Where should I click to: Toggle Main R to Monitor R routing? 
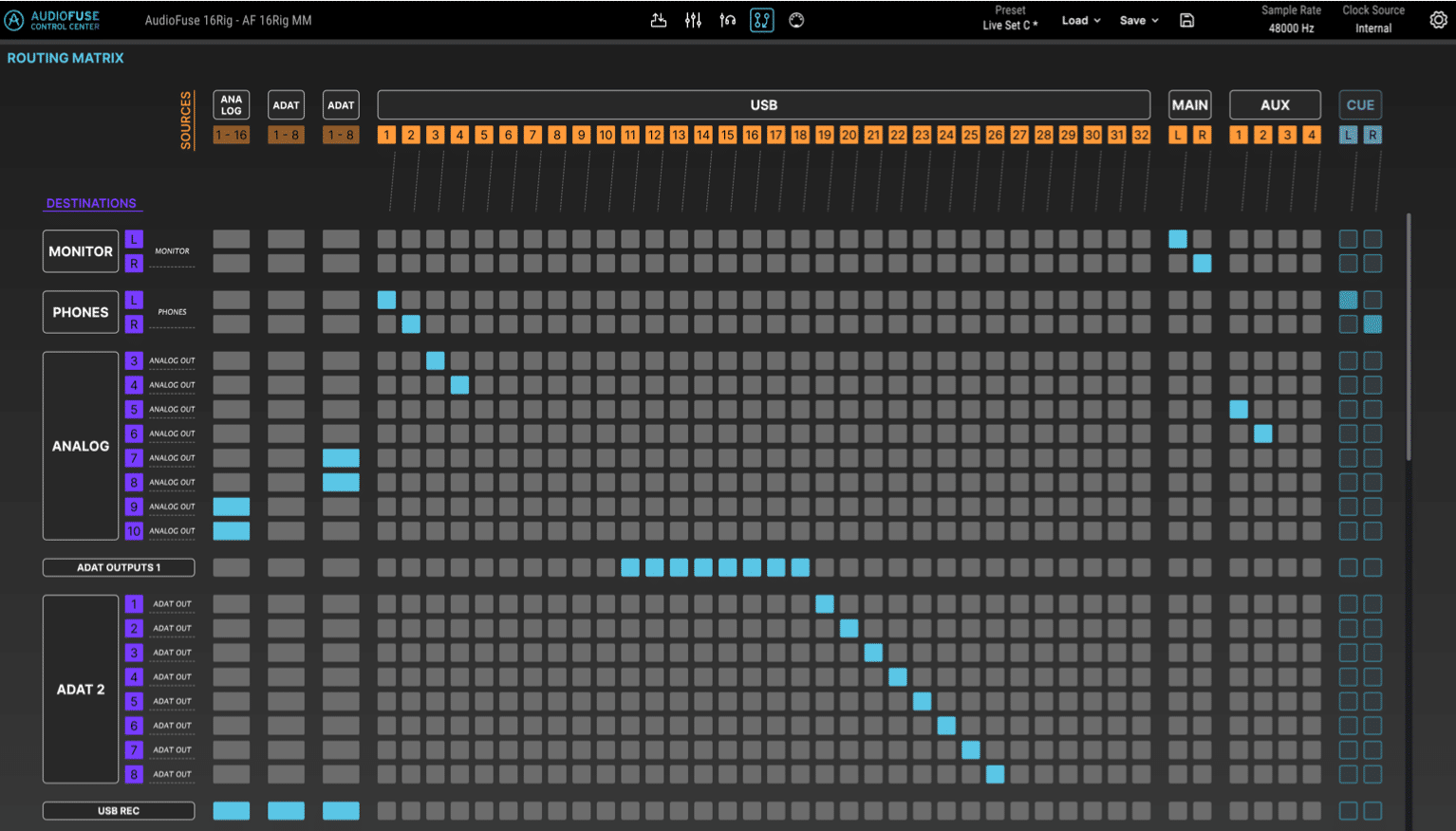pyautogui.click(x=1203, y=263)
